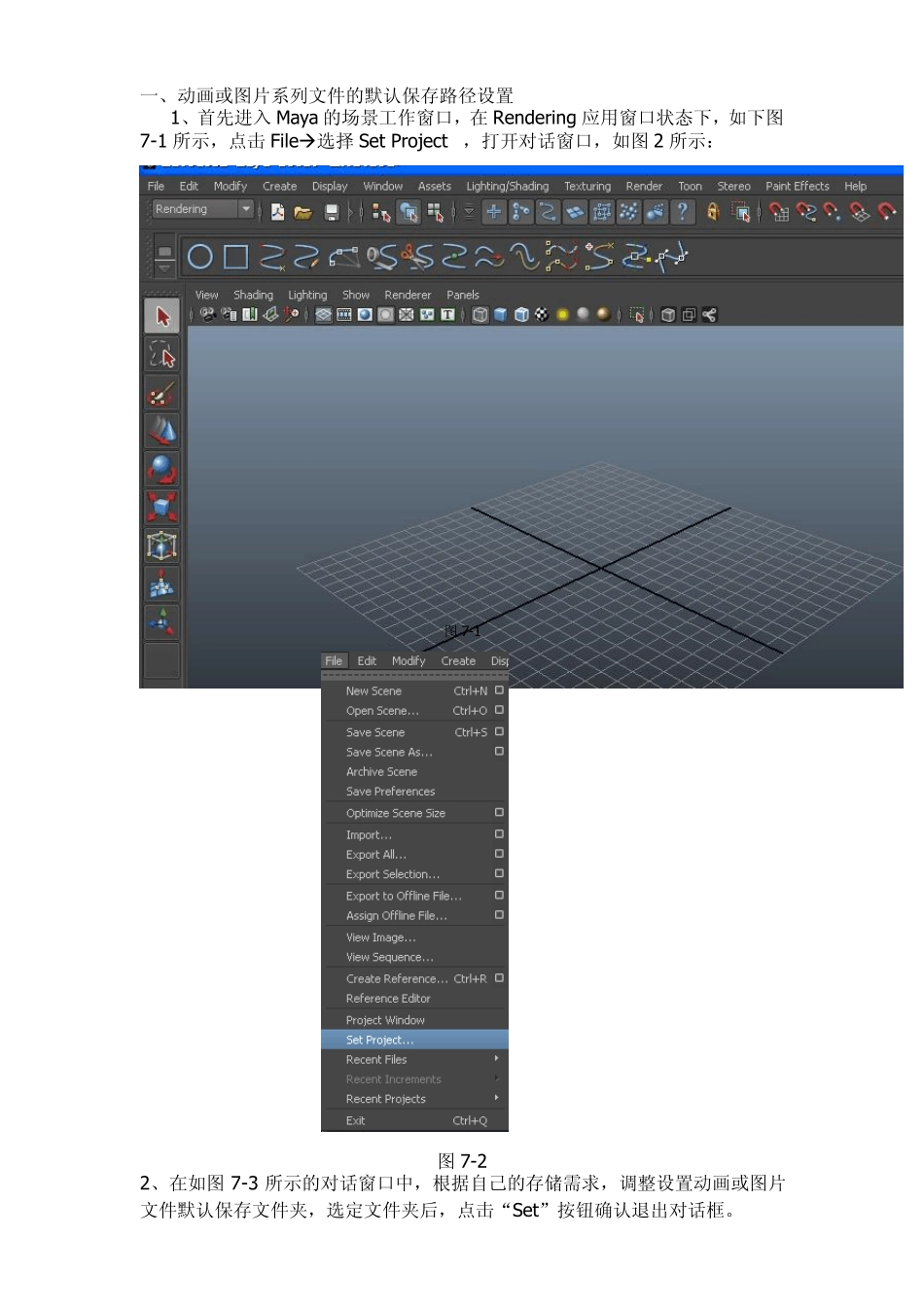Click the padlock lock selection icon
The image size is (924, 1307).
pyautogui.click(x=713, y=212)
